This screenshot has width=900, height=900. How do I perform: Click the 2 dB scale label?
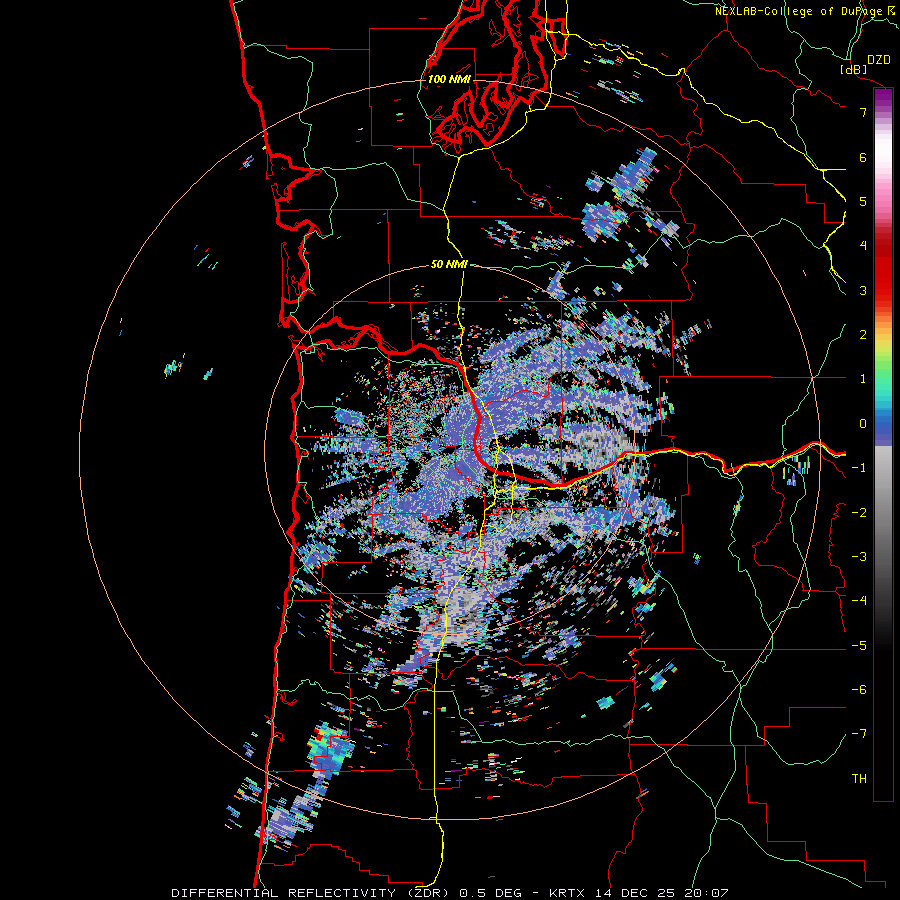[x=863, y=335]
